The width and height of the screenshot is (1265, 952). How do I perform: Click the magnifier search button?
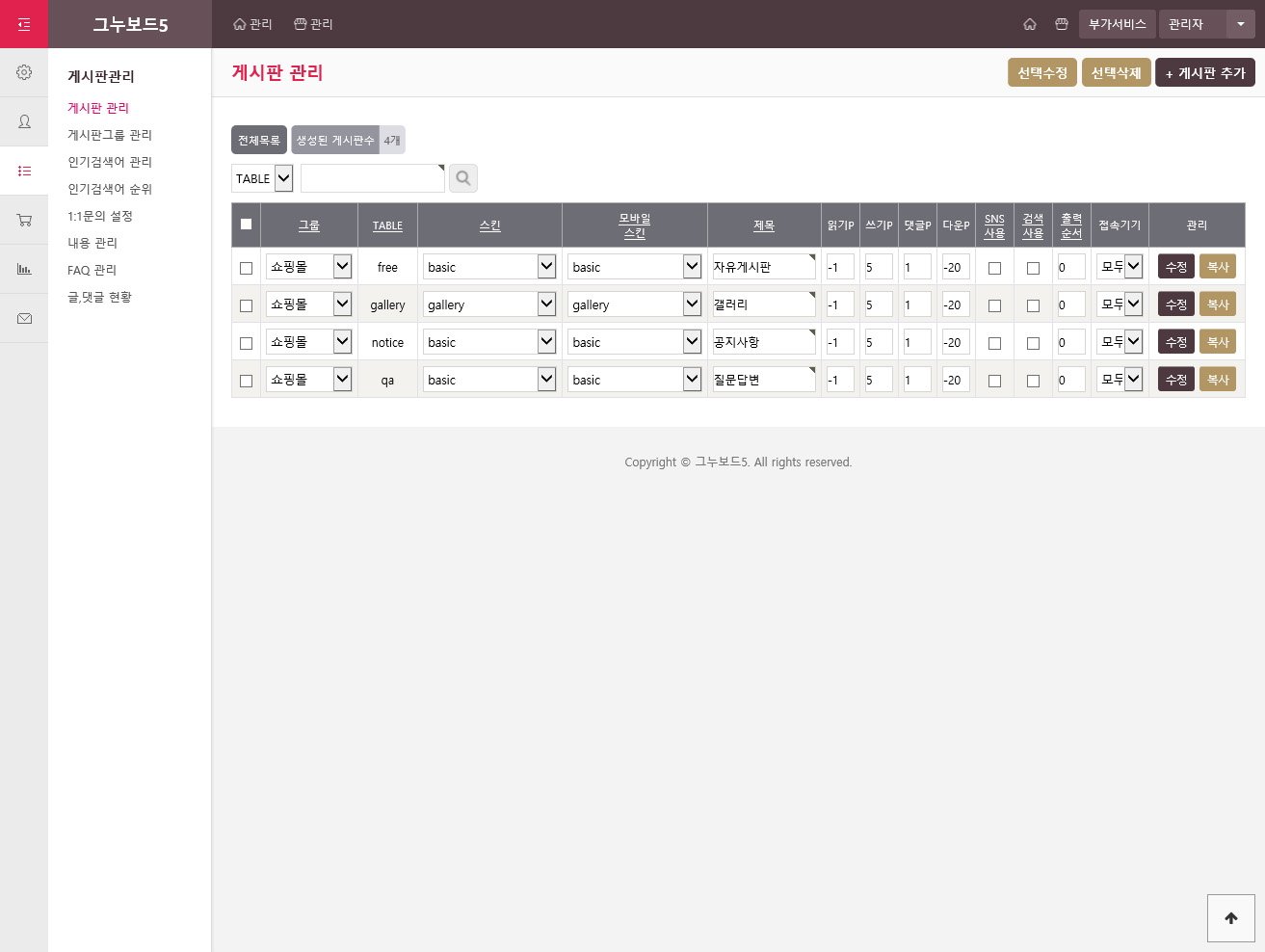pos(463,178)
